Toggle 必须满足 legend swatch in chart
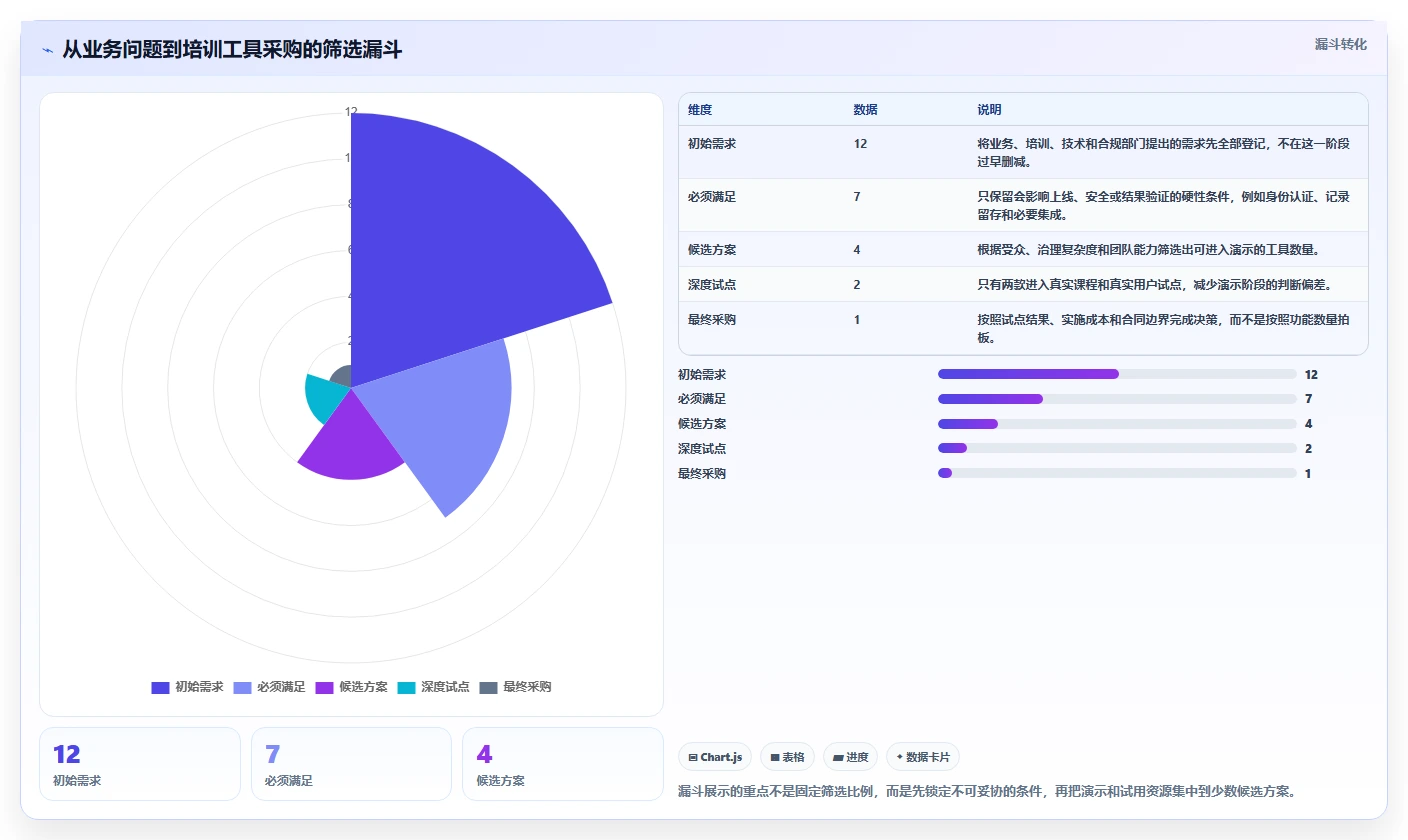 [242, 687]
